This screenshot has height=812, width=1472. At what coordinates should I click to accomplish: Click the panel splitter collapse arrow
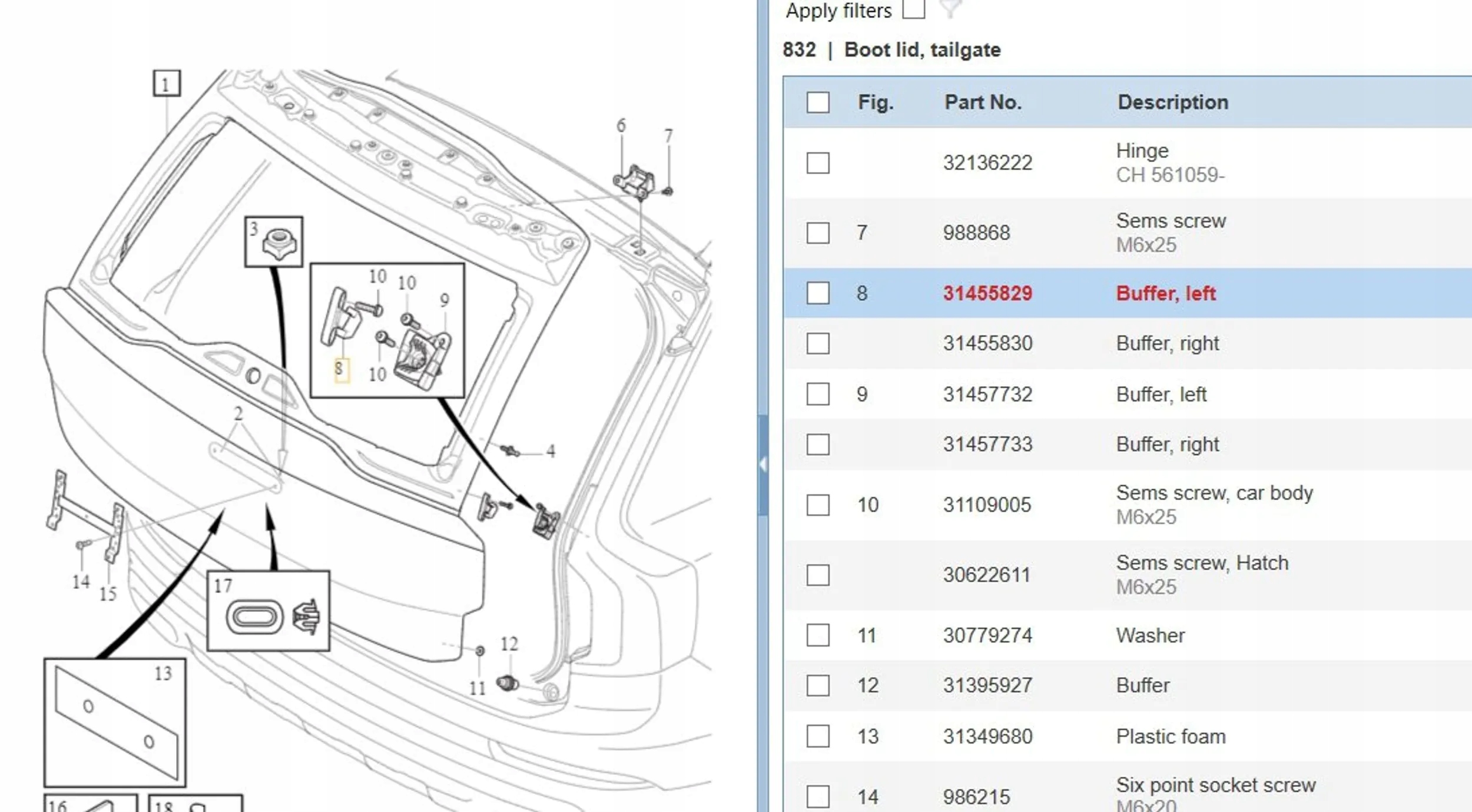click(762, 465)
